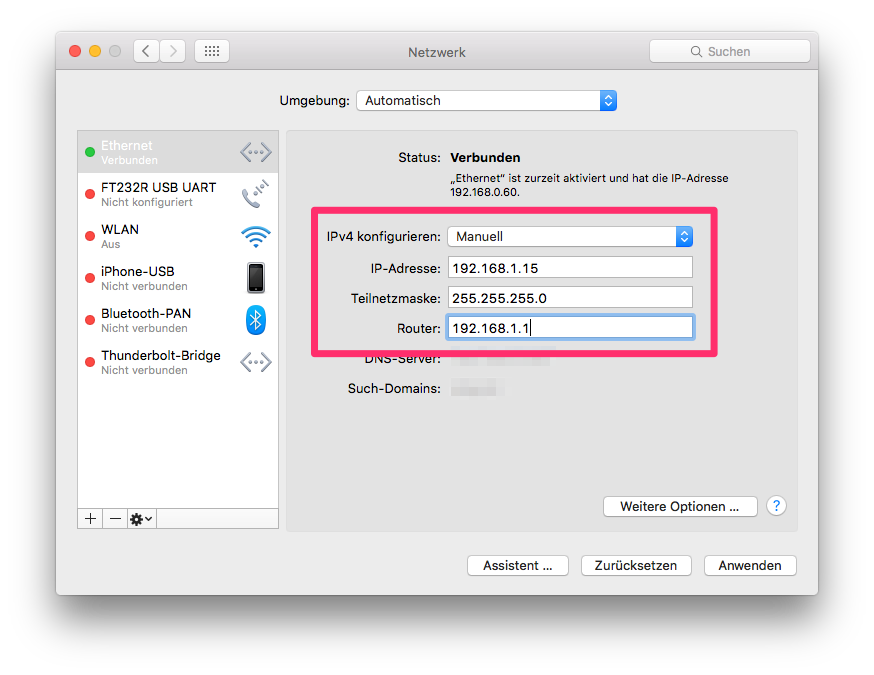874x675 pixels.
Task: Select the Thunderbolt-Bridge service
Action: (178, 362)
